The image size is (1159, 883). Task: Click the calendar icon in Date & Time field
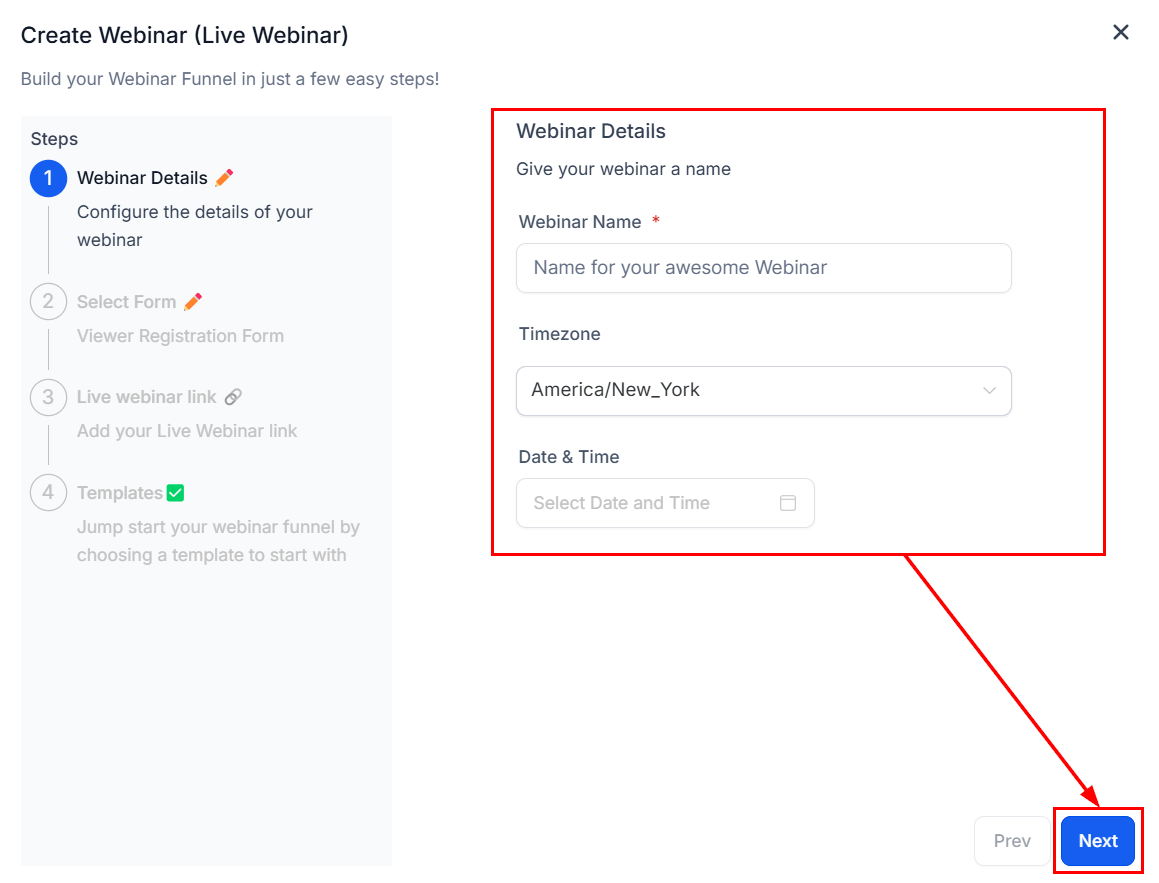(x=788, y=503)
